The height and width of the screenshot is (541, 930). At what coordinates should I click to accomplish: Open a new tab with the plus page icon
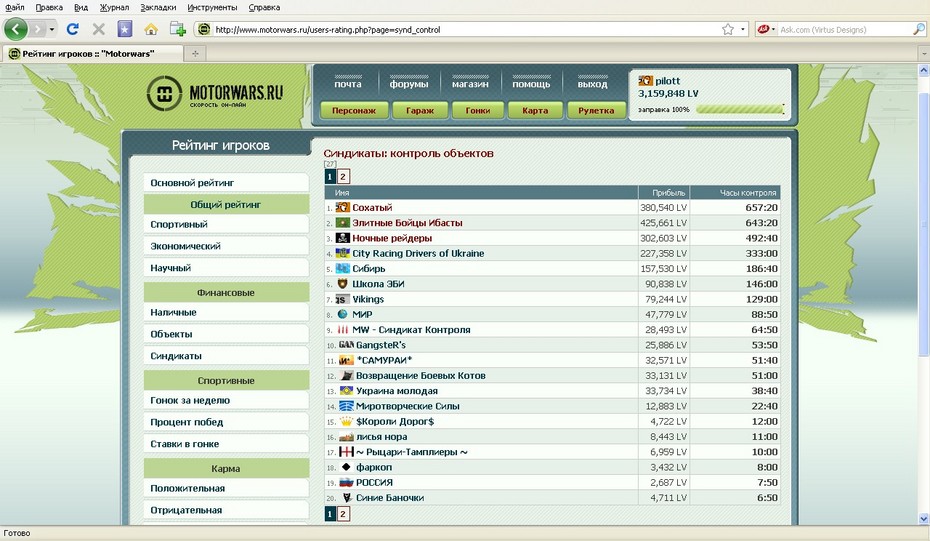(177, 29)
